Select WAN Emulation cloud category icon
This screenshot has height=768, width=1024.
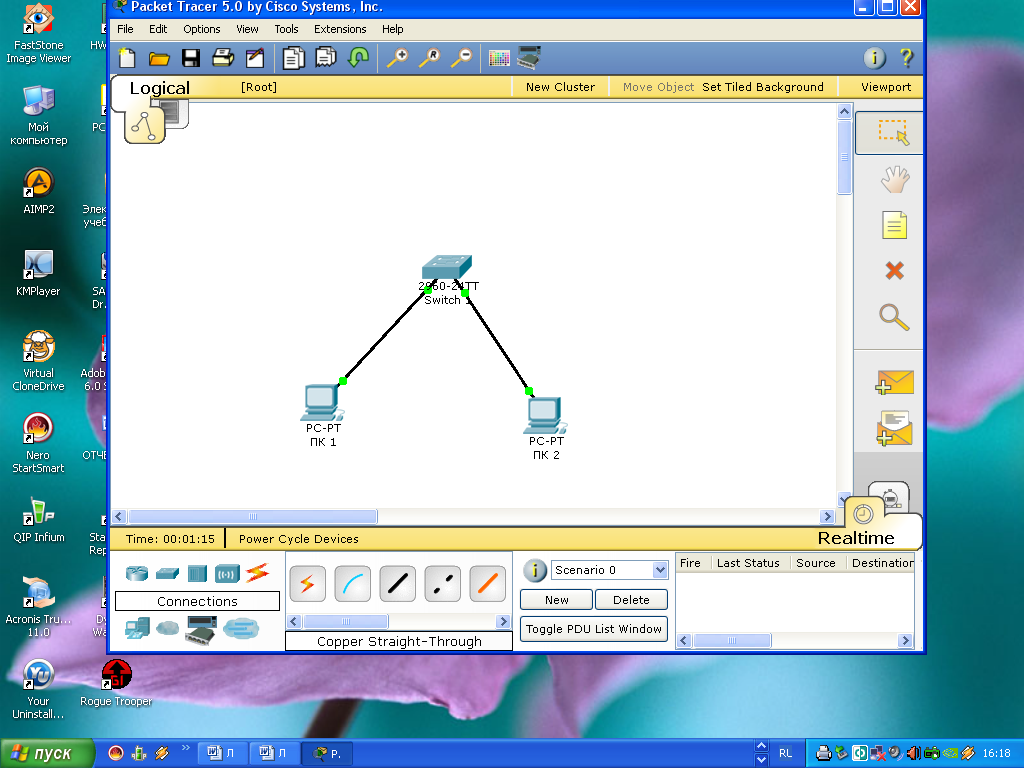coord(168,628)
